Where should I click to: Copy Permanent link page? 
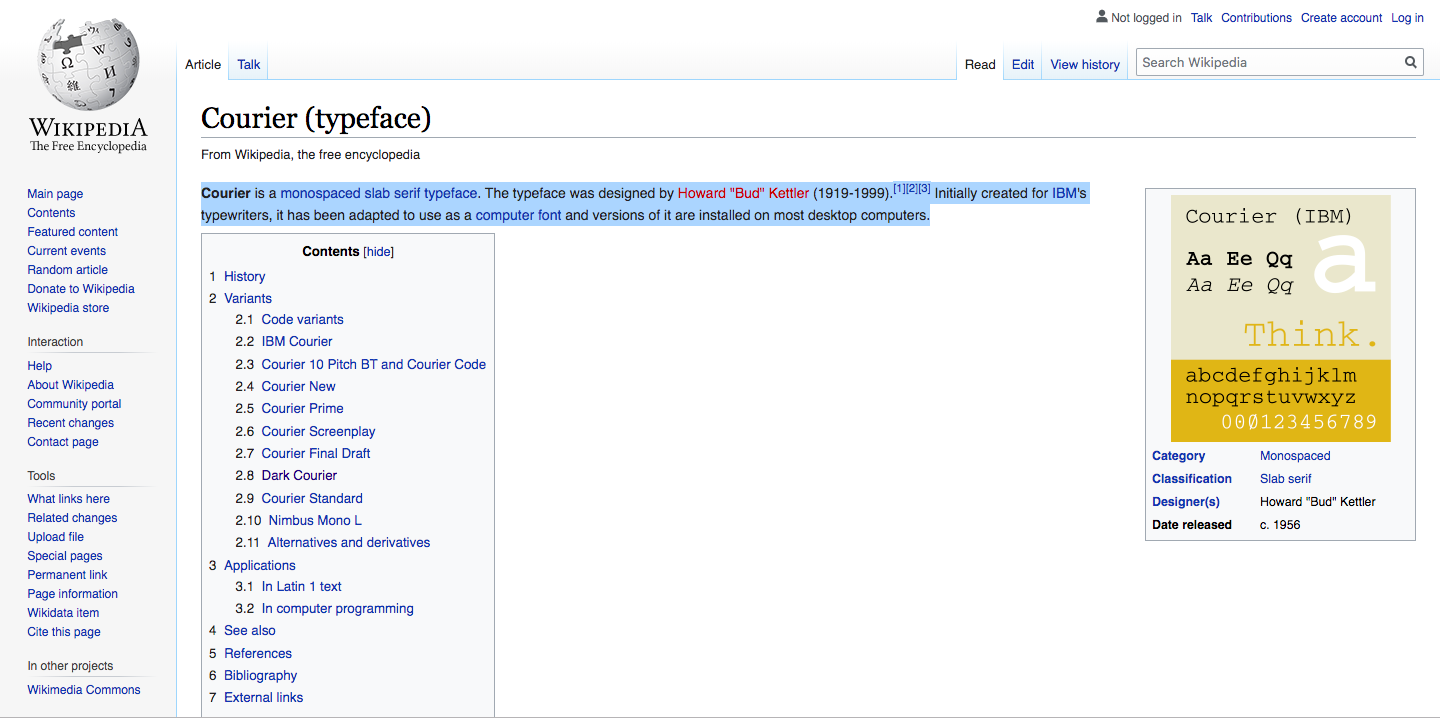(67, 575)
